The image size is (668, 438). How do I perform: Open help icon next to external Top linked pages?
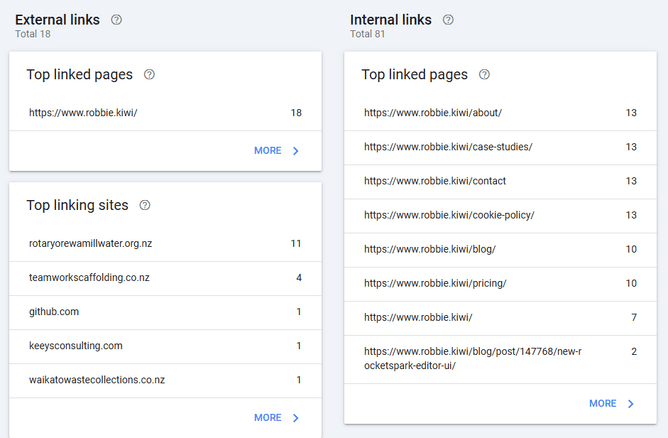(x=150, y=75)
